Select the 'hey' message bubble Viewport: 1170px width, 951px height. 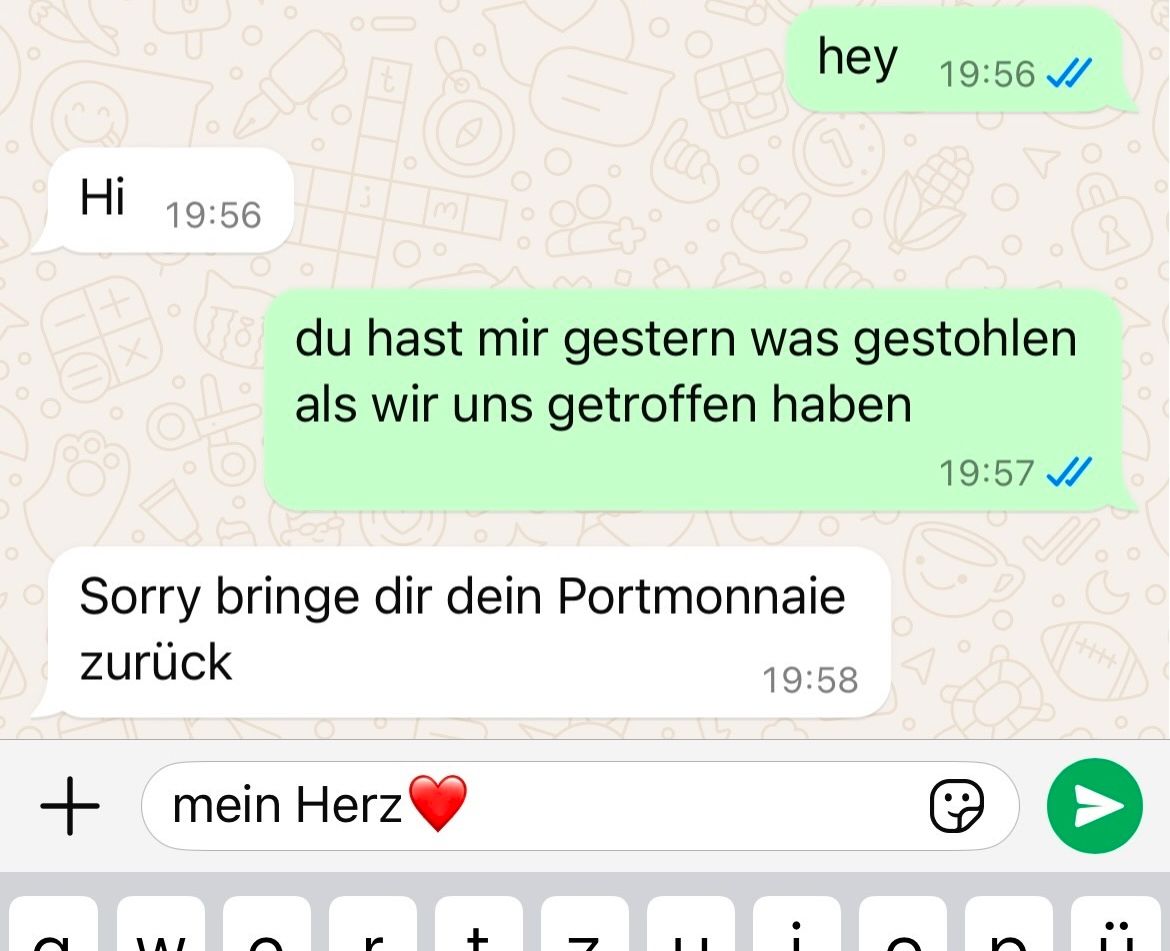tap(956, 60)
